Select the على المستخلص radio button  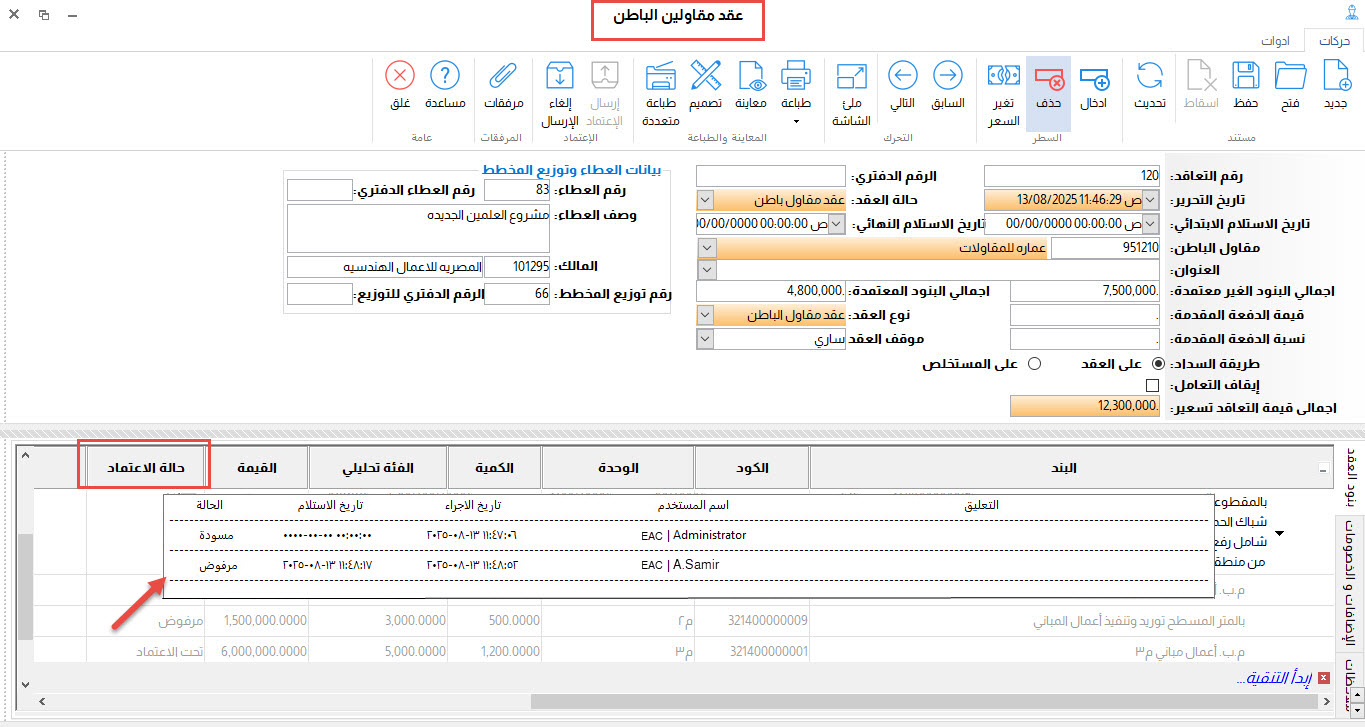coord(1035,364)
